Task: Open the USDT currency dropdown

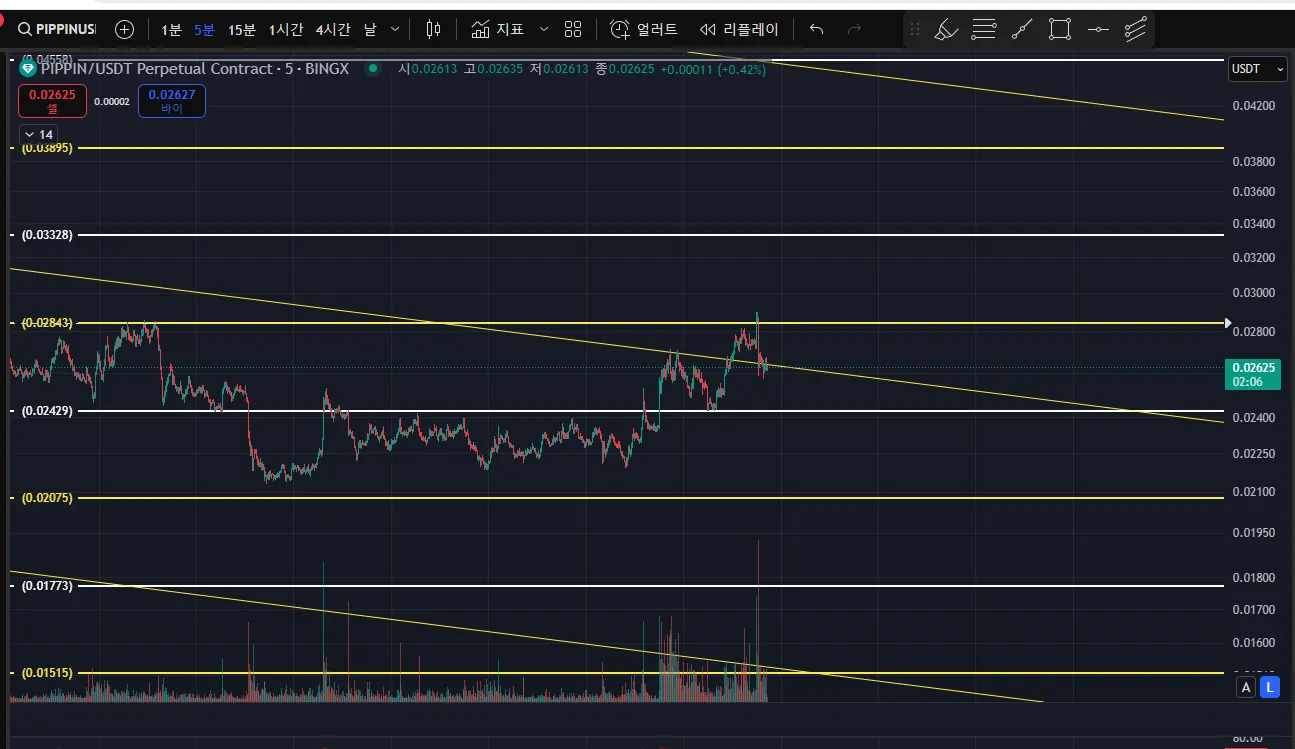Action: coord(1258,69)
